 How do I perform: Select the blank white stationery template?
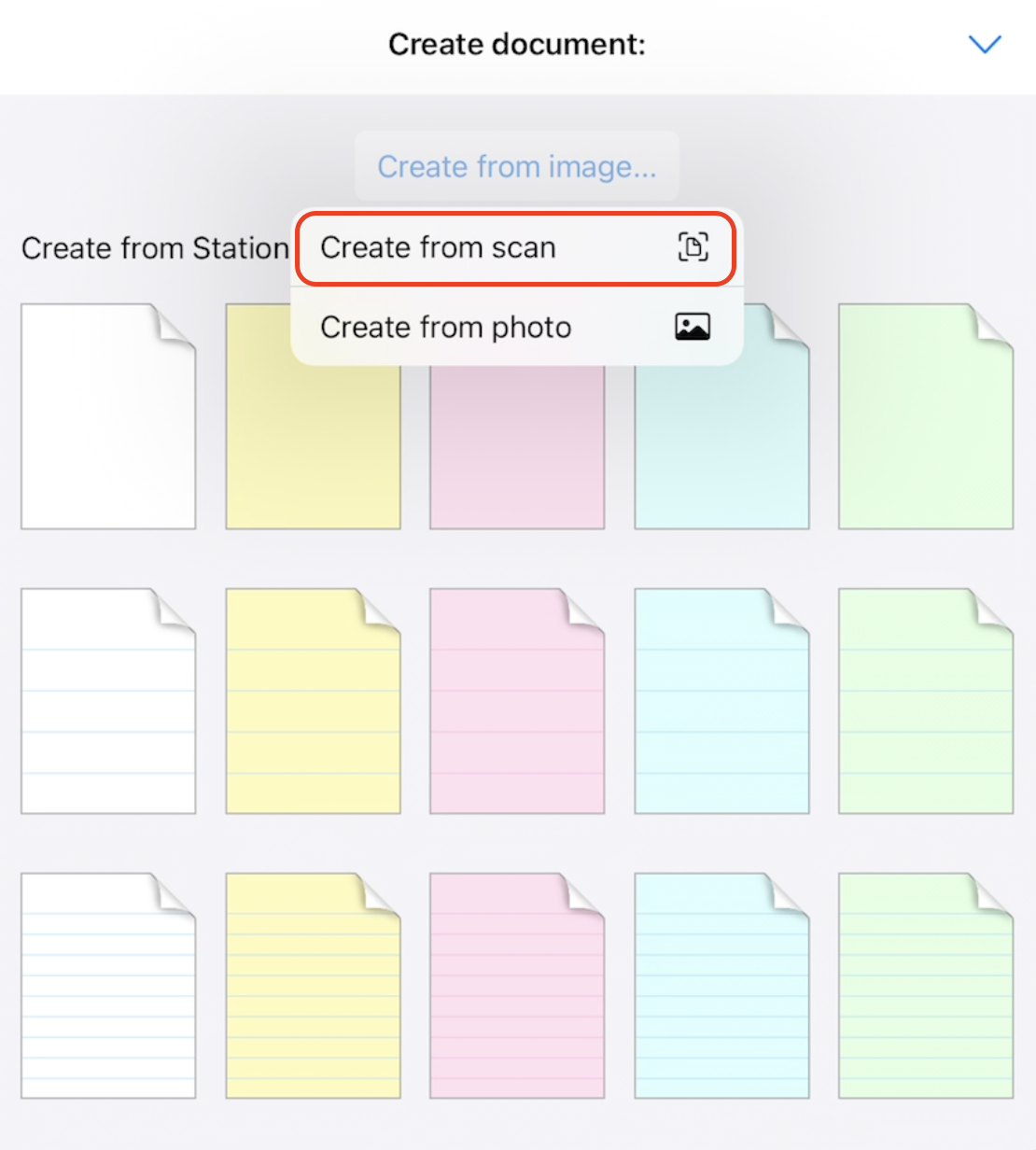(x=108, y=415)
